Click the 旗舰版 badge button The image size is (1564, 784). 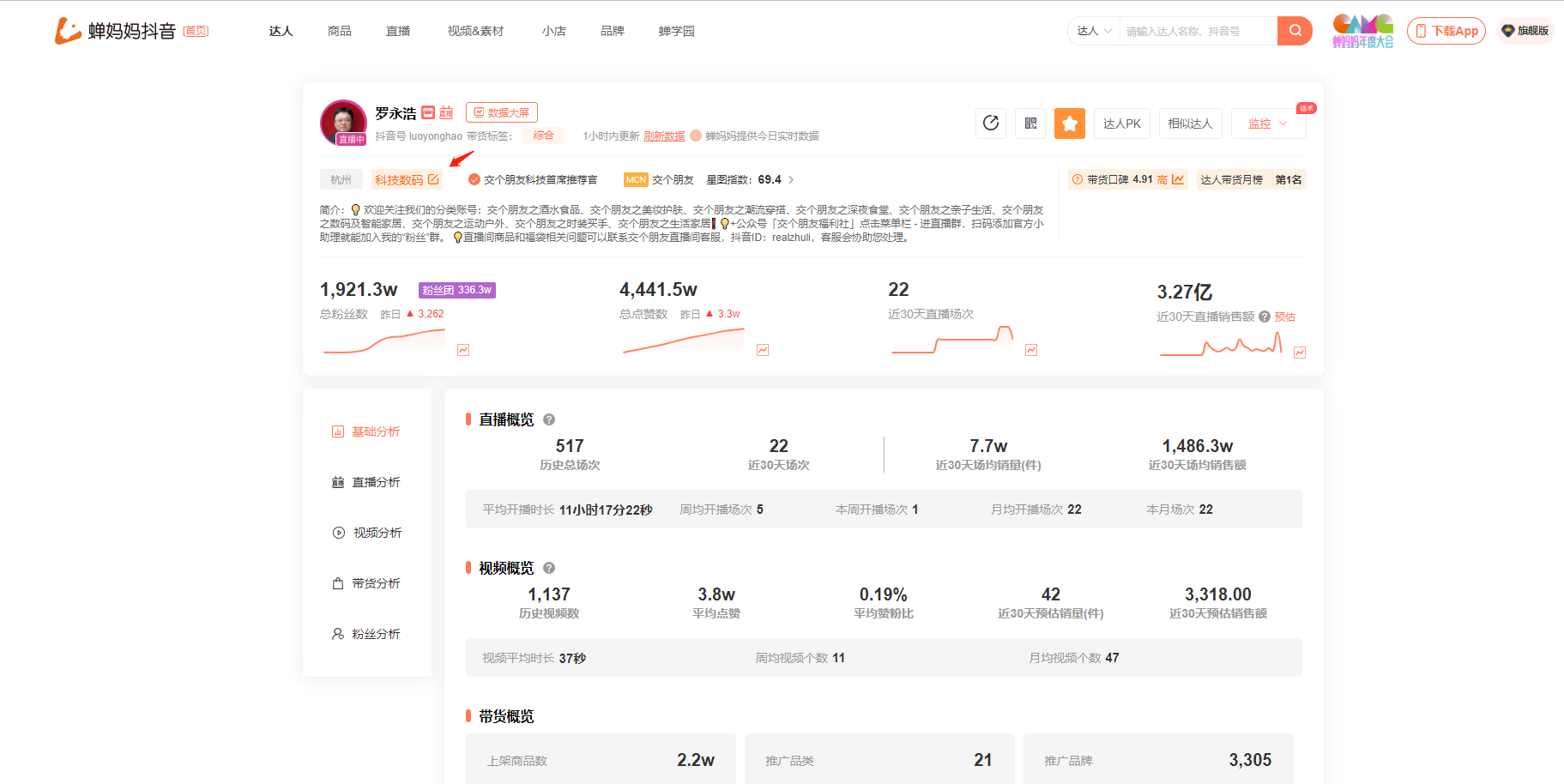coord(1525,31)
